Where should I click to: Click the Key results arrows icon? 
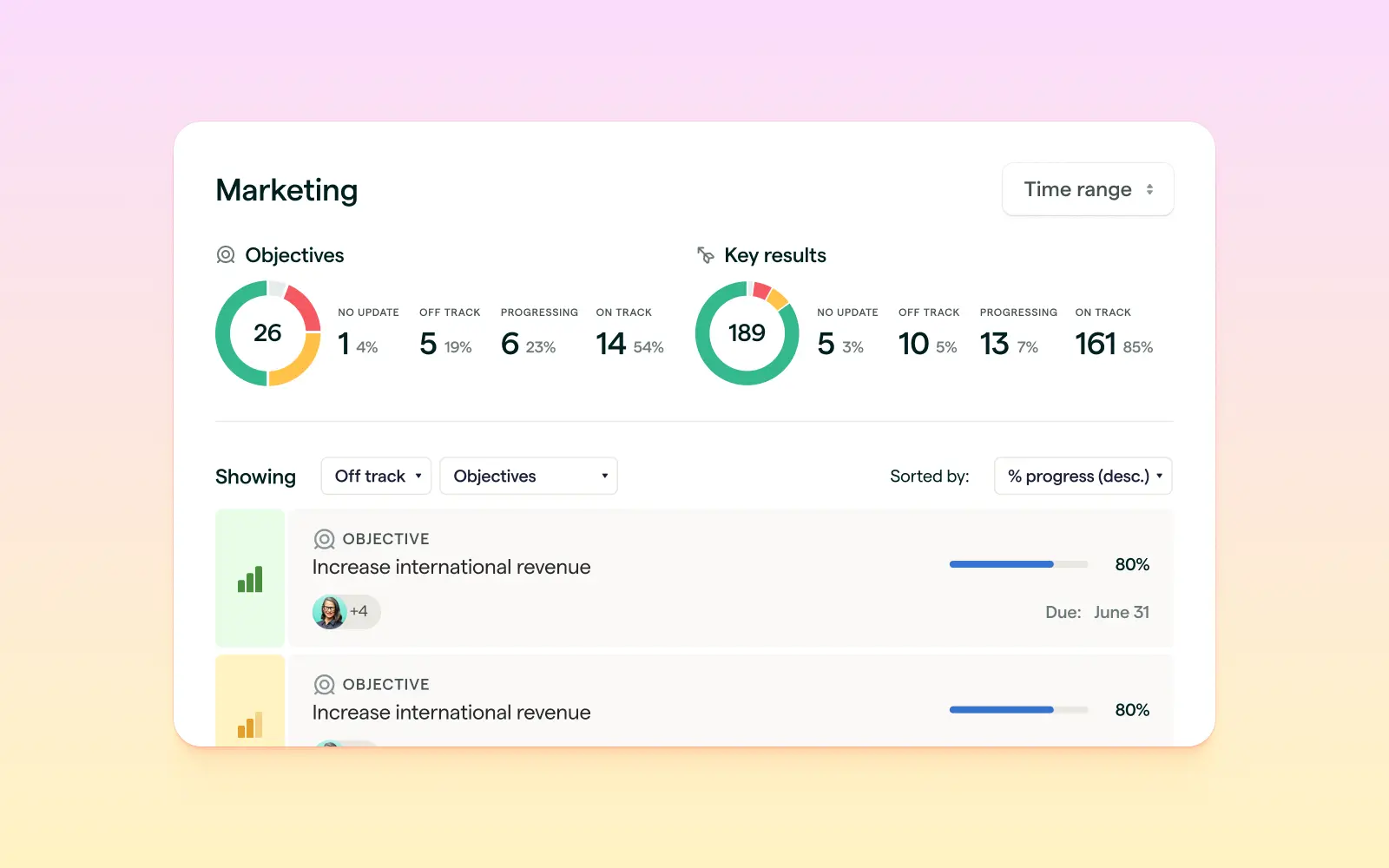pos(705,254)
